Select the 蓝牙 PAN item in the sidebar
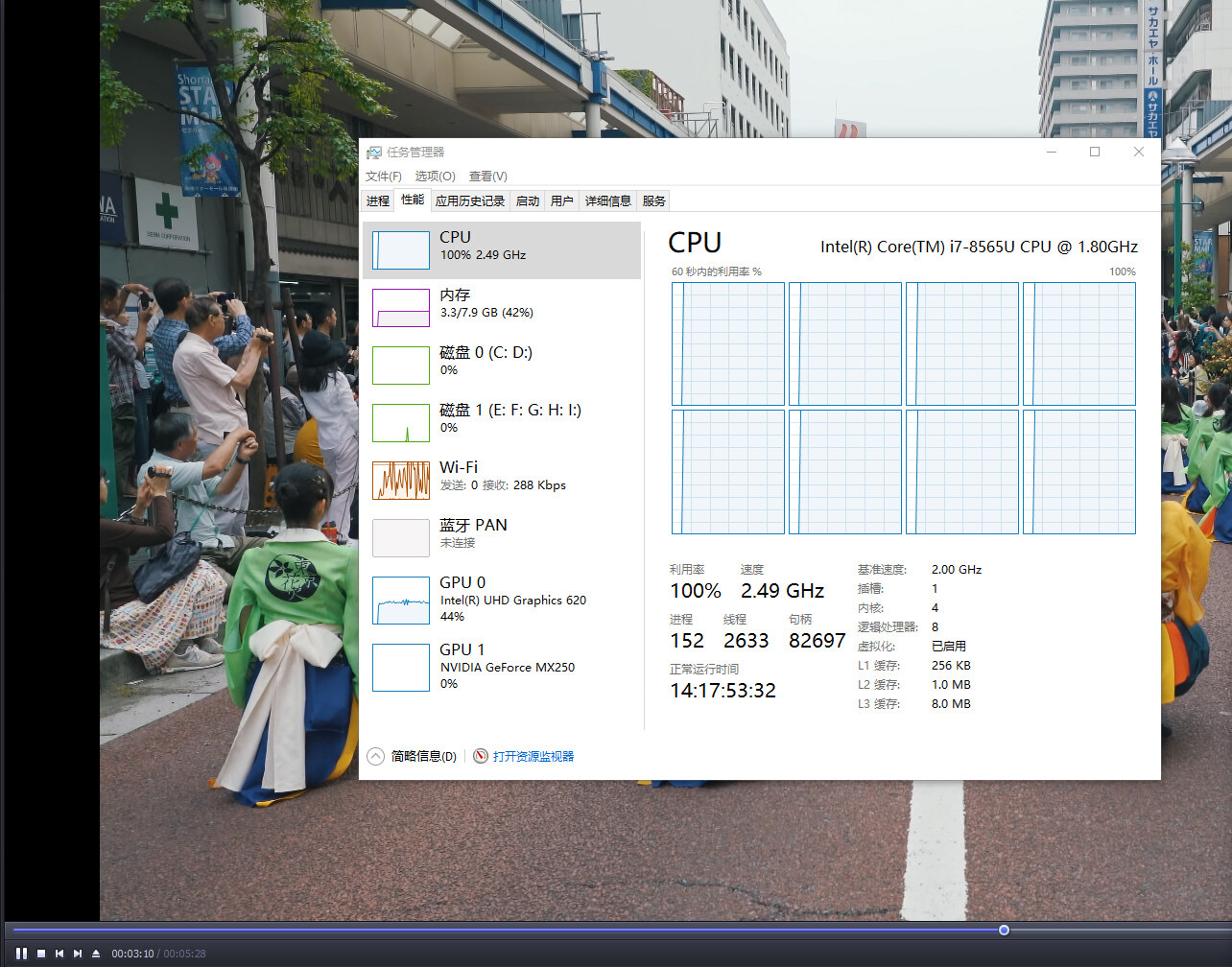Screen dimensions: 1232x967 tap(502, 538)
